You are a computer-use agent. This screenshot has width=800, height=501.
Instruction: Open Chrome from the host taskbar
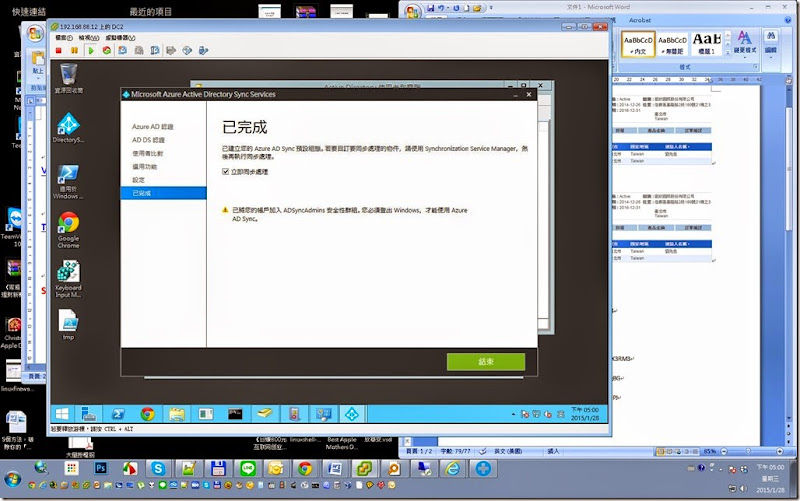click(305, 468)
